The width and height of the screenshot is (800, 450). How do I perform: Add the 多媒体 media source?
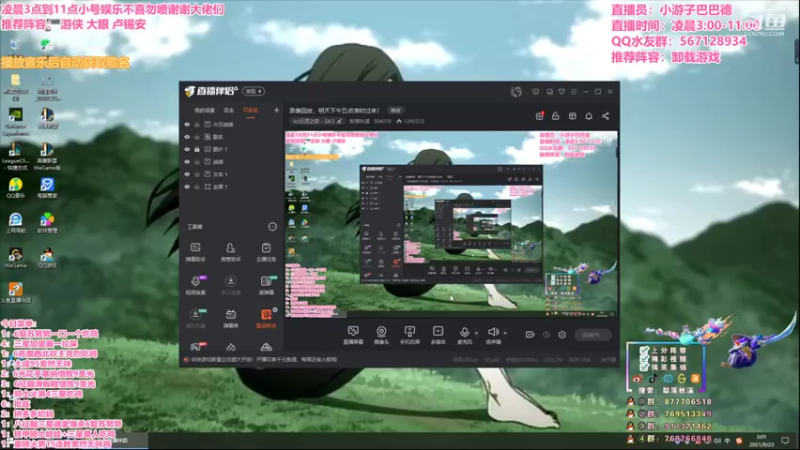point(438,335)
